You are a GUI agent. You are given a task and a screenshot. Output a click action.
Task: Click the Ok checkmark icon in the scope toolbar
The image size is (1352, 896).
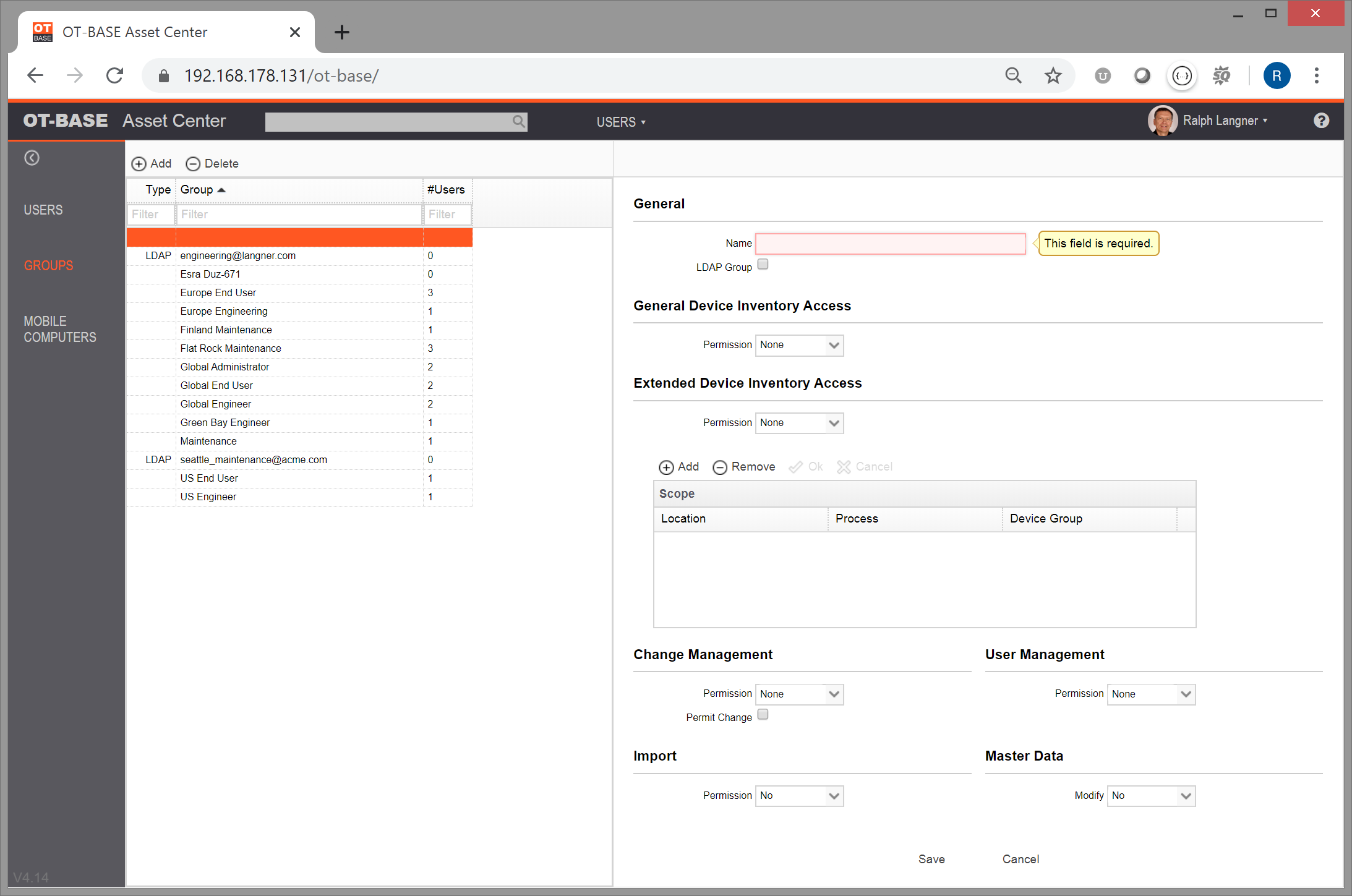click(796, 467)
